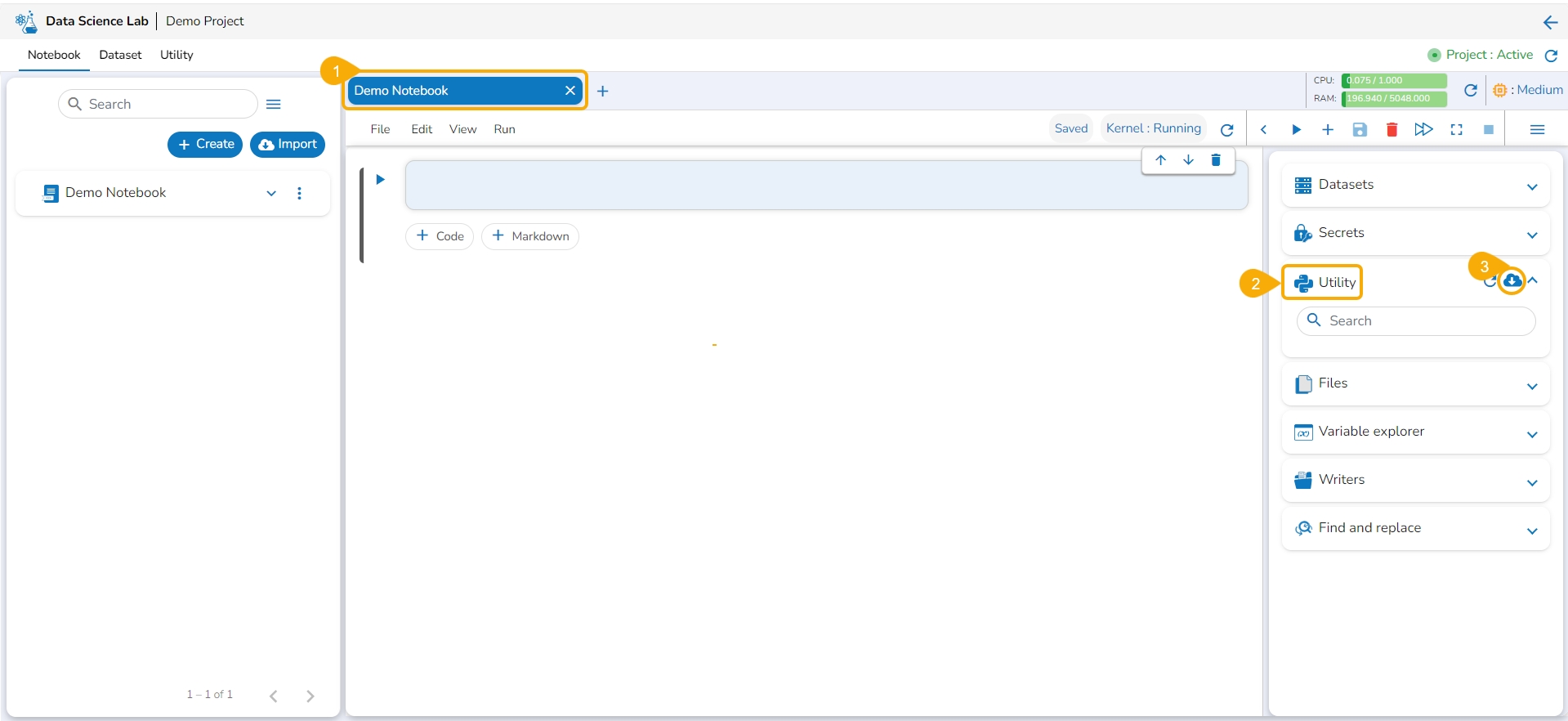The width and height of the screenshot is (1568, 721).
Task: Switch to the Utility tab in the top navigation
Action: (176, 55)
